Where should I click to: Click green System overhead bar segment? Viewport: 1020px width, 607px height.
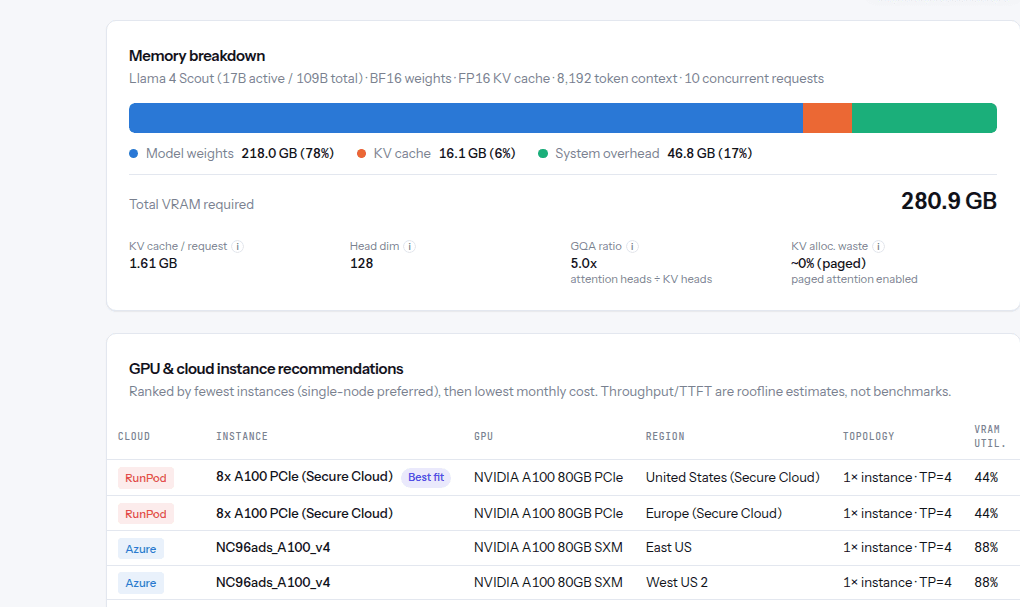pyautogui.click(x=924, y=118)
